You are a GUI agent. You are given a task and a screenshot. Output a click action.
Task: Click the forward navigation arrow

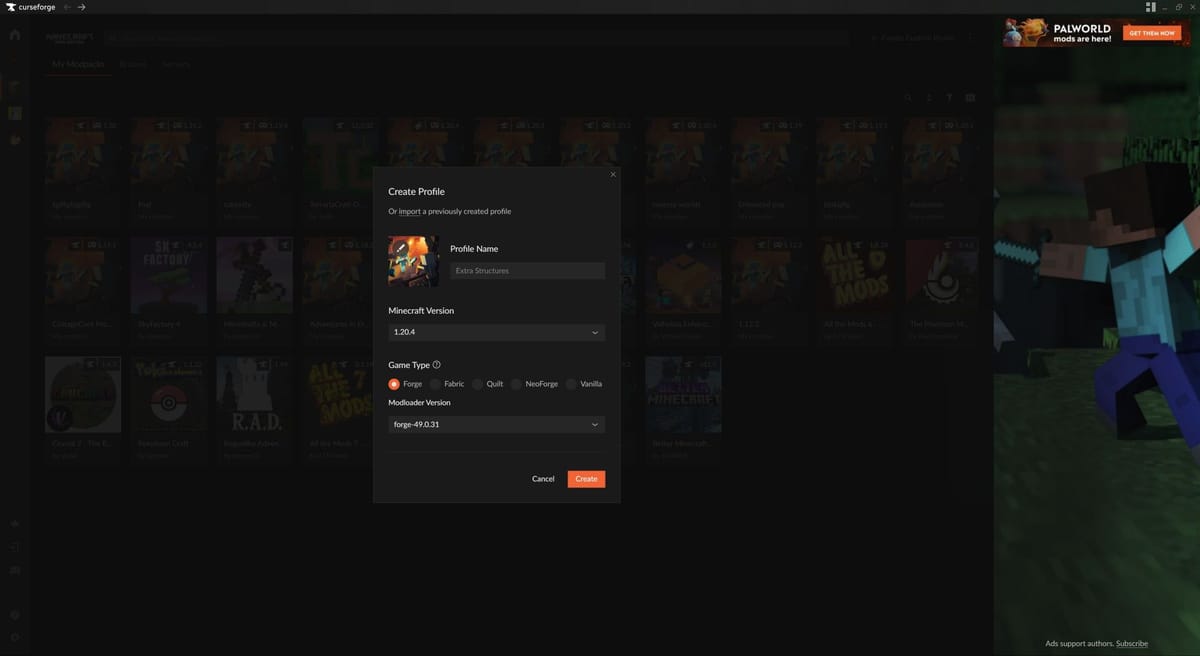tap(80, 6)
